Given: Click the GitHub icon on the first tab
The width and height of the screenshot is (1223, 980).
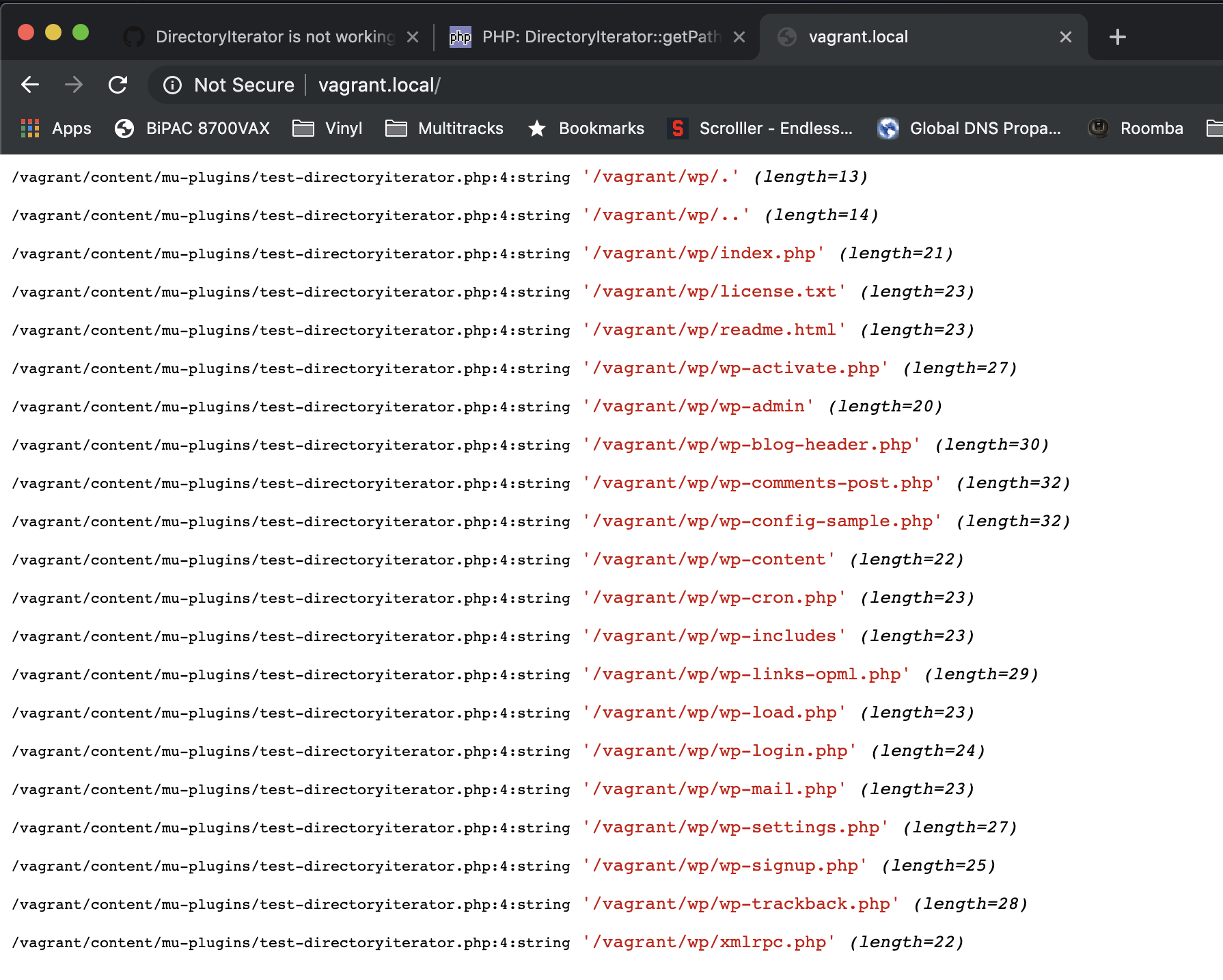Looking at the screenshot, I should point(135,36).
